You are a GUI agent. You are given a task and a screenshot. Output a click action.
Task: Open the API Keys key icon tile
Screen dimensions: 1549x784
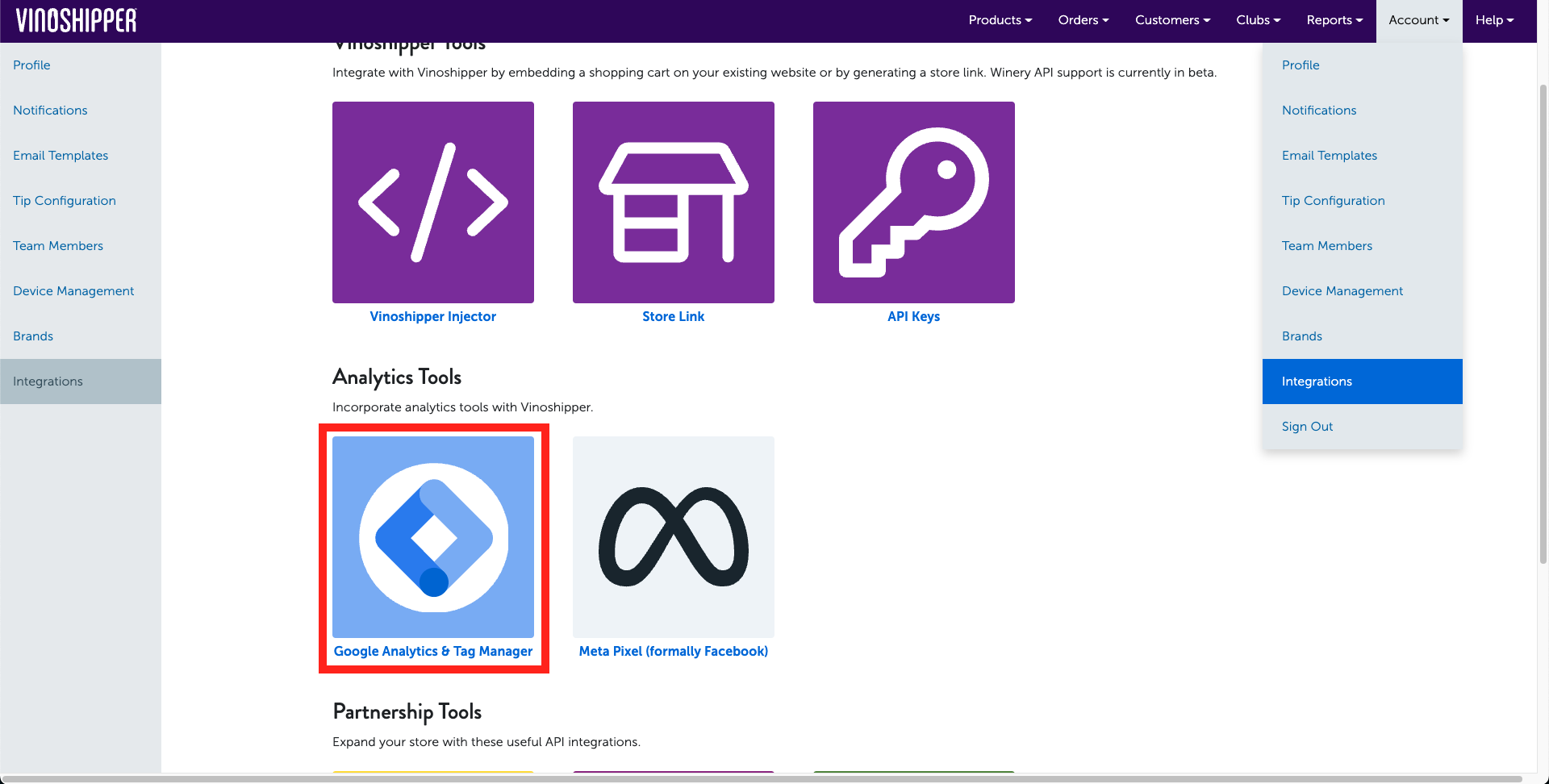coord(914,202)
